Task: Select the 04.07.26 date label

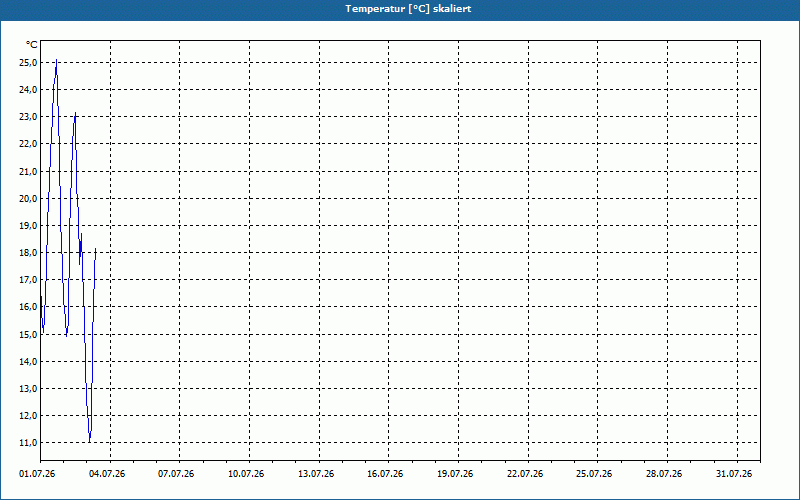Action: (x=107, y=474)
